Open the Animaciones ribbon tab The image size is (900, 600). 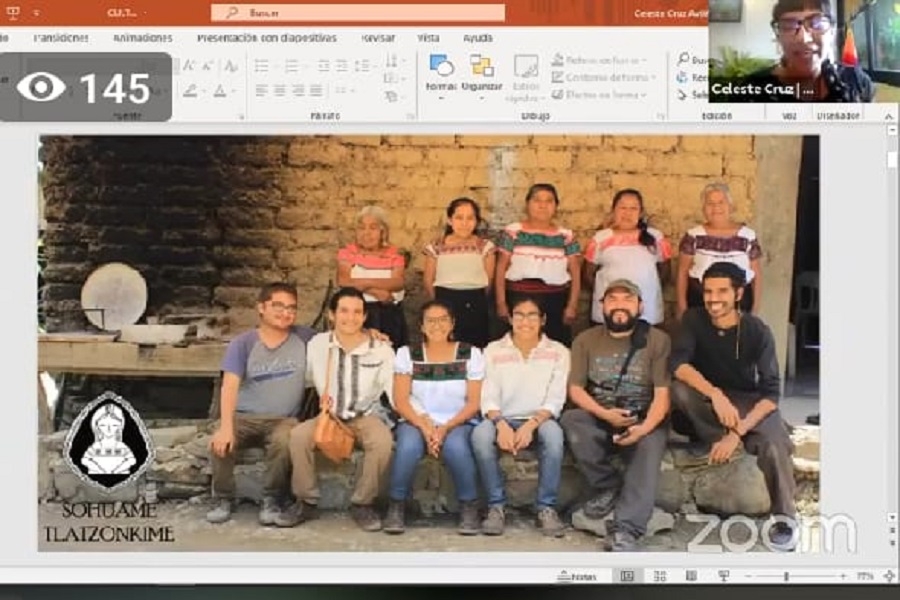coord(142,38)
